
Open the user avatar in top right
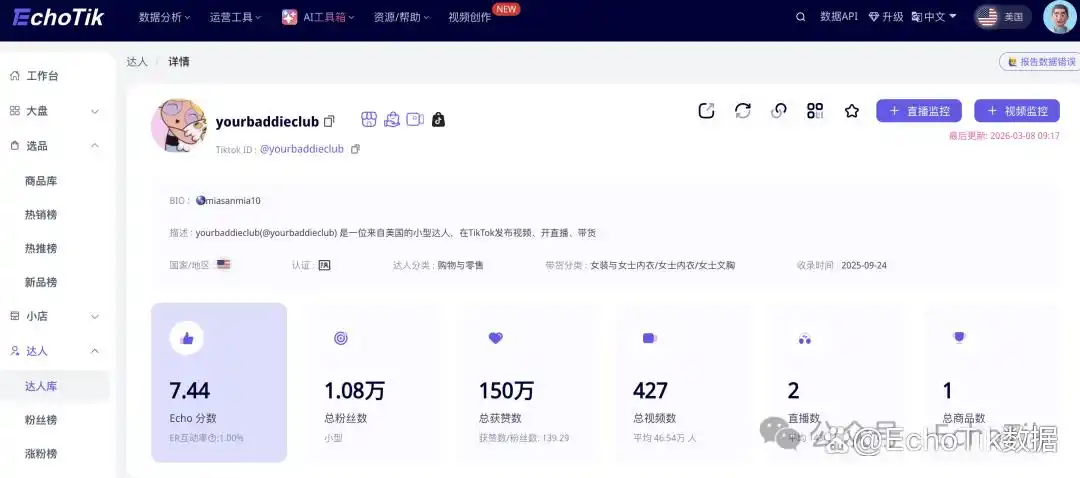point(1059,17)
